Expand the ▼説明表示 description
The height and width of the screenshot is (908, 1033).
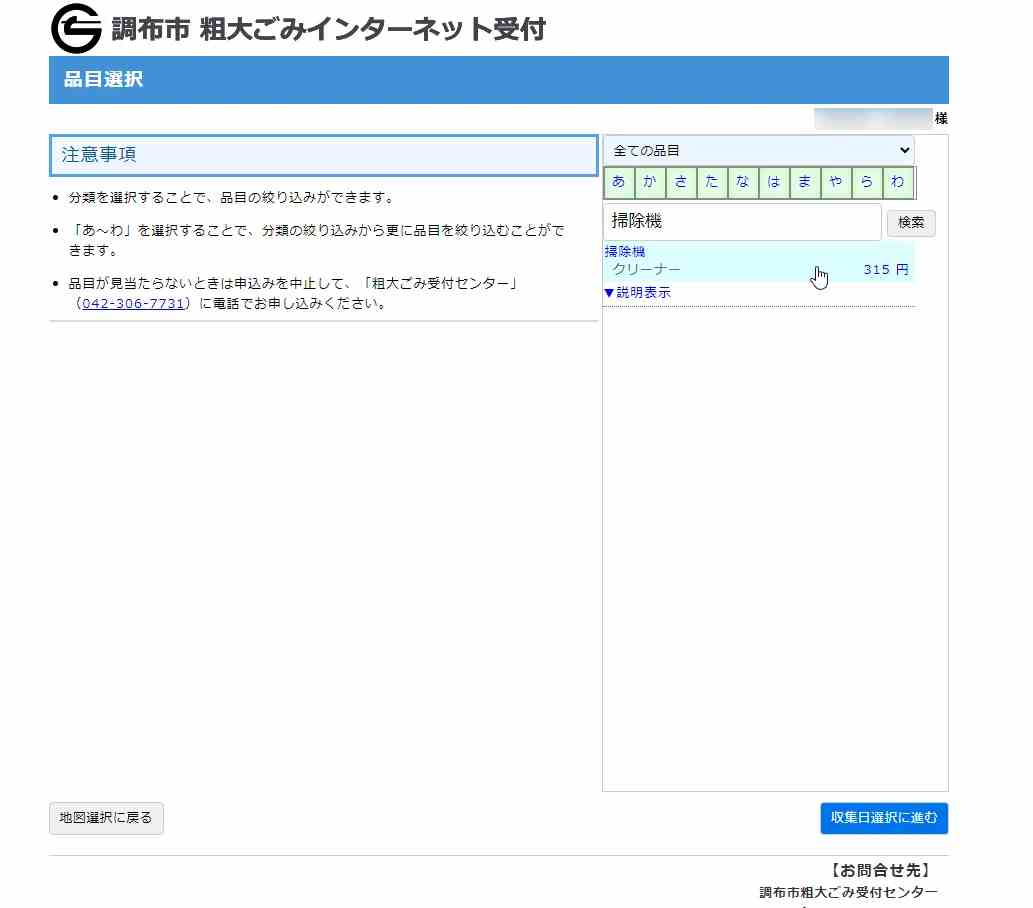coord(637,293)
